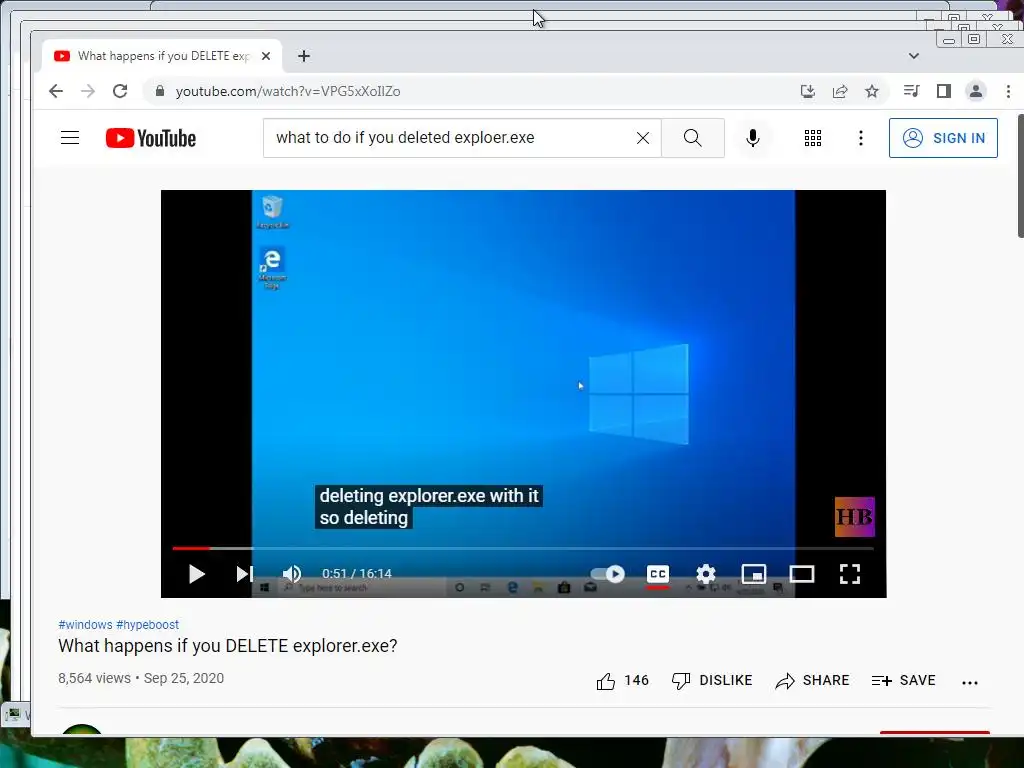
Task: Click the video title 'What happens if you DELETE explorer.exe?'
Action: pos(227,646)
